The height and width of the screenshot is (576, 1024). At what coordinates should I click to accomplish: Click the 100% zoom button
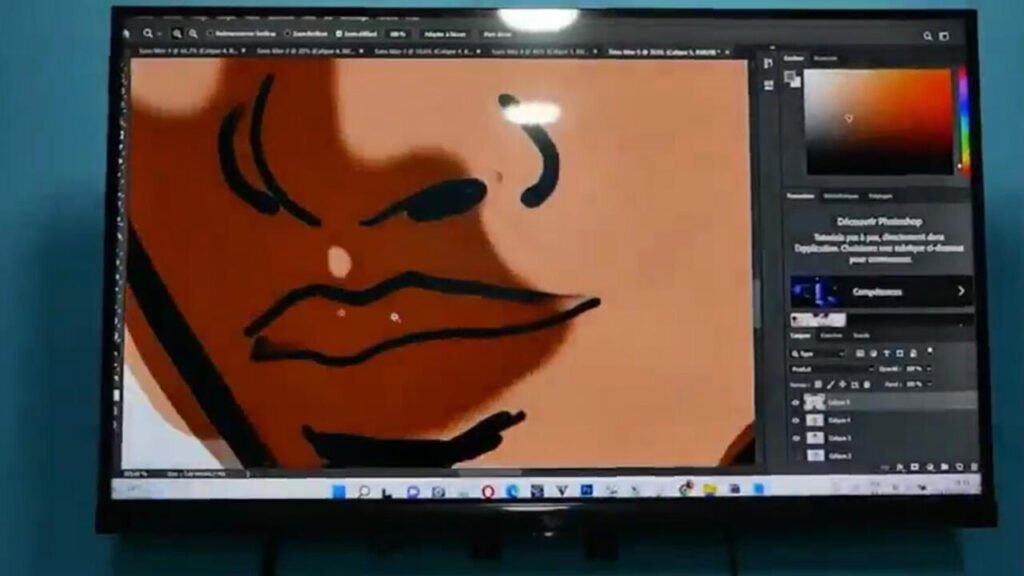pos(398,34)
